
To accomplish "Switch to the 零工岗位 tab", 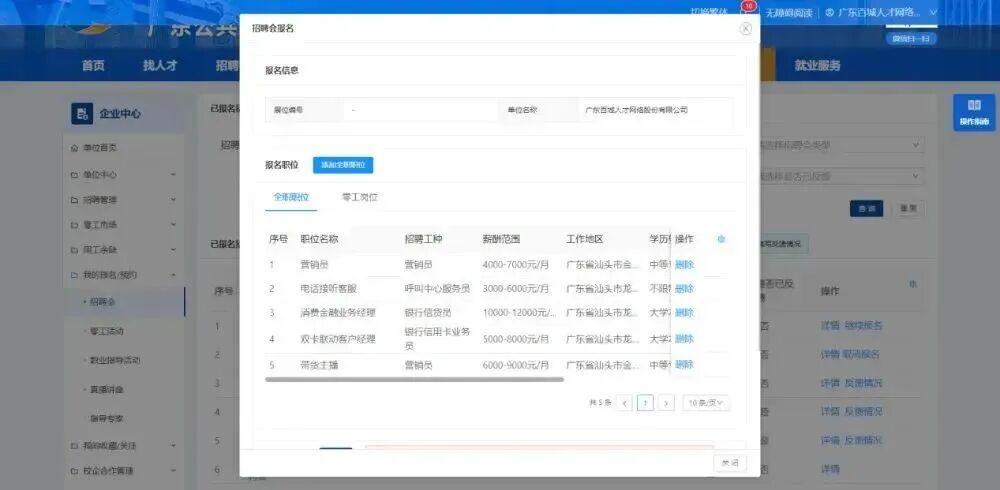I will pos(360,197).
